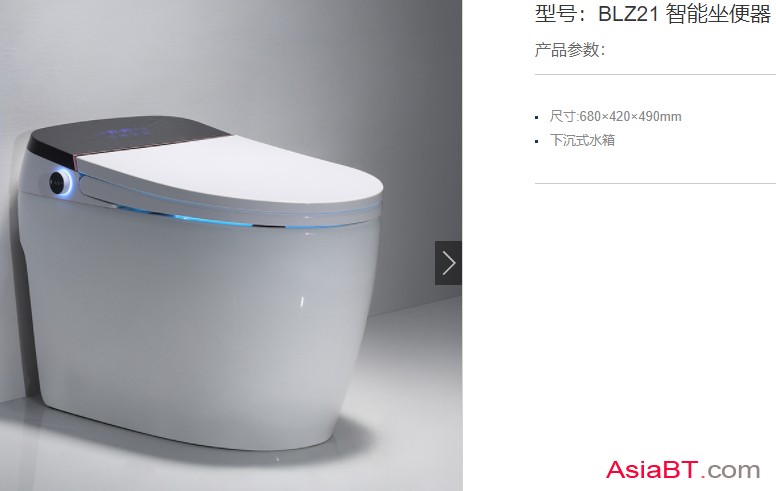Click the 产品参数 section label

tap(569, 50)
